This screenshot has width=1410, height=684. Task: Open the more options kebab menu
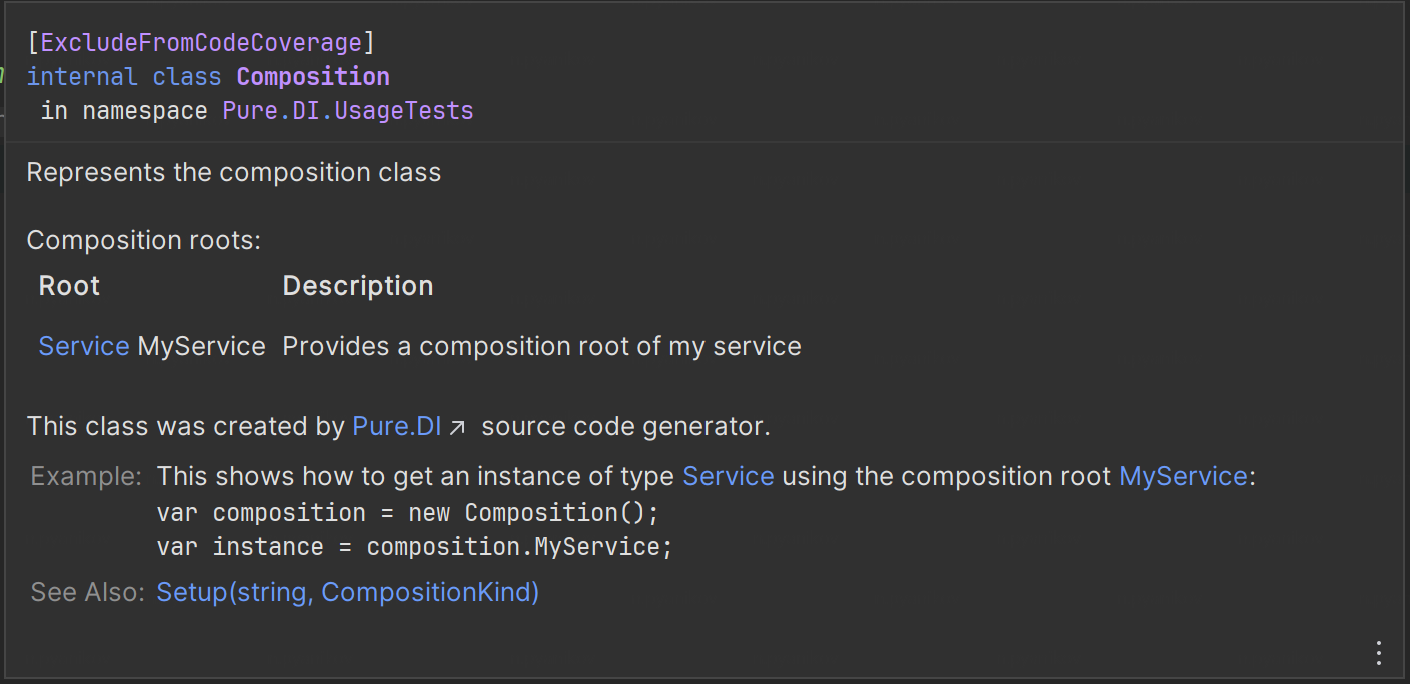click(x=1378, y=653)
